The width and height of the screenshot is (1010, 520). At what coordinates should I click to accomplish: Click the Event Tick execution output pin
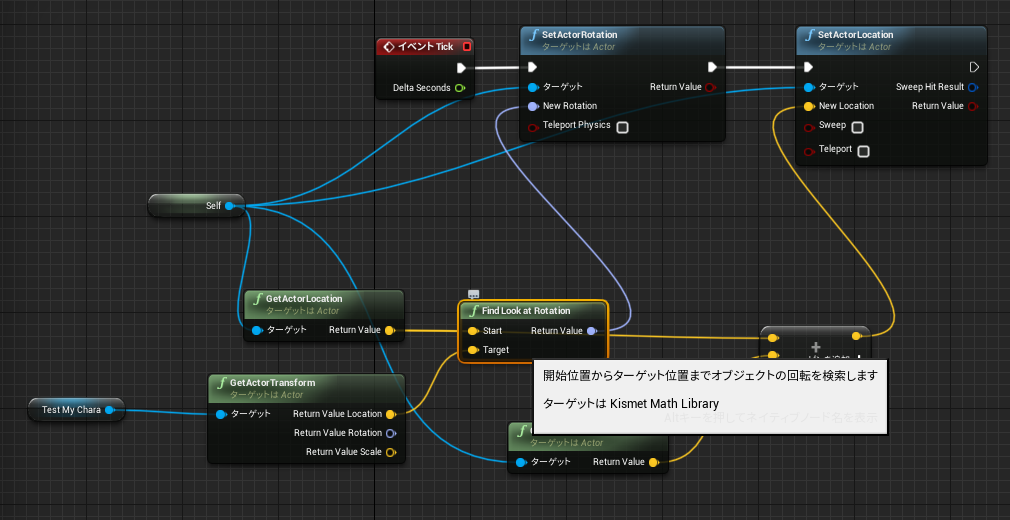click(x=461, y=68)
